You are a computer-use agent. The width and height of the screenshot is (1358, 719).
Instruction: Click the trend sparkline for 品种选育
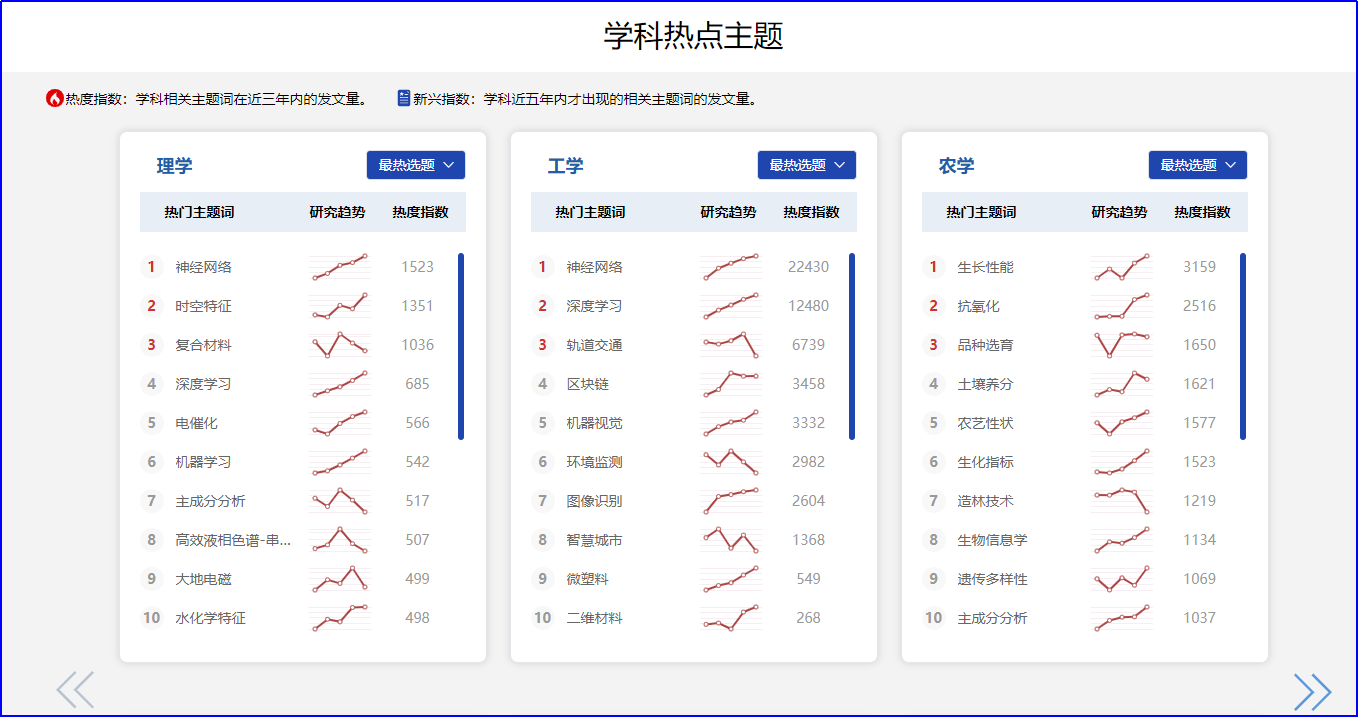pyautogui.click(x=1122, y=345)
